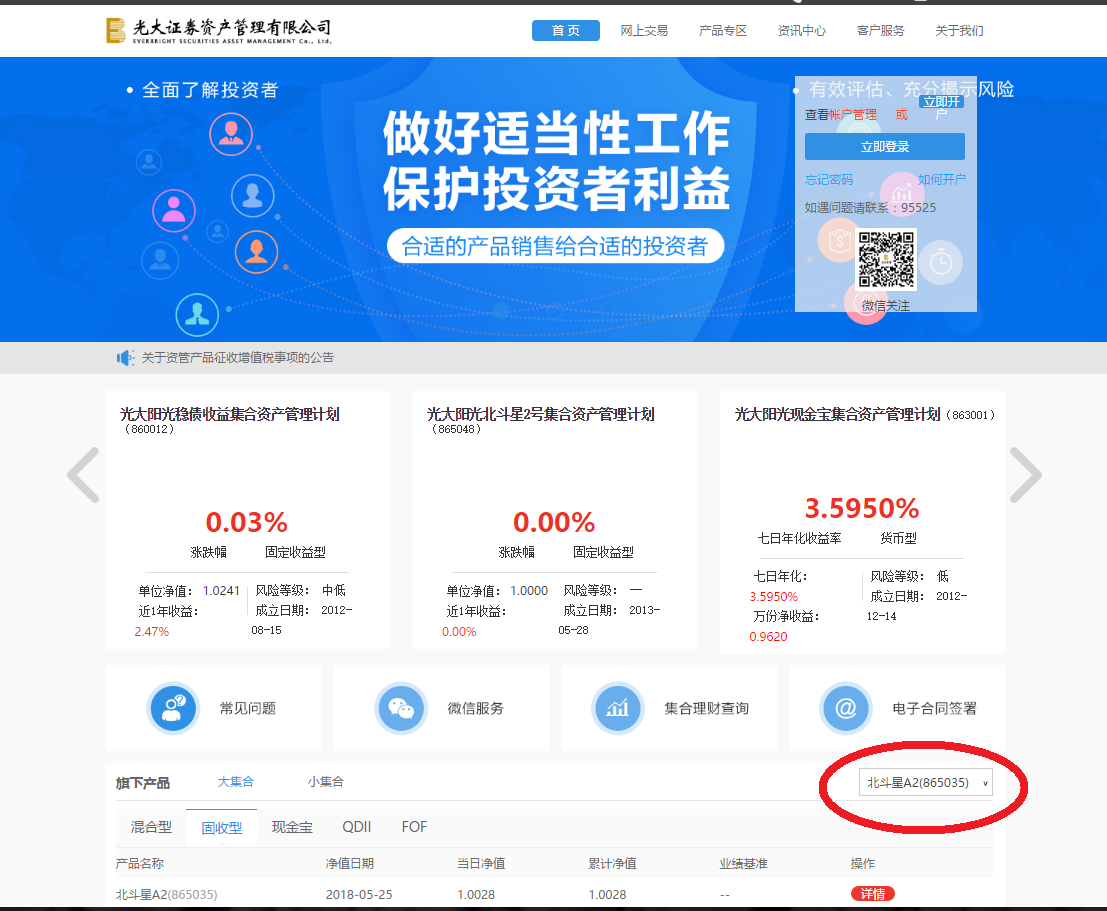Click the 1.0028 当日净值 cell

[x=476, y=894]
